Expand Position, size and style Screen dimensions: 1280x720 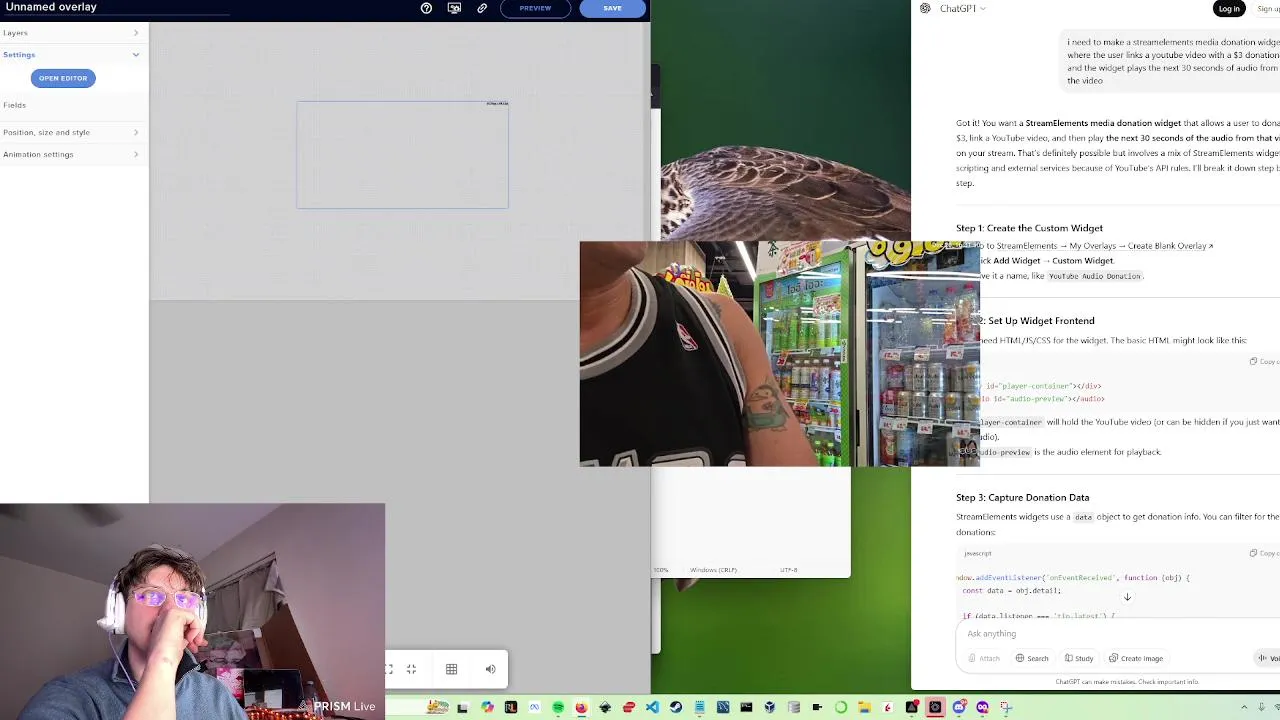click(x=74, y=132)
